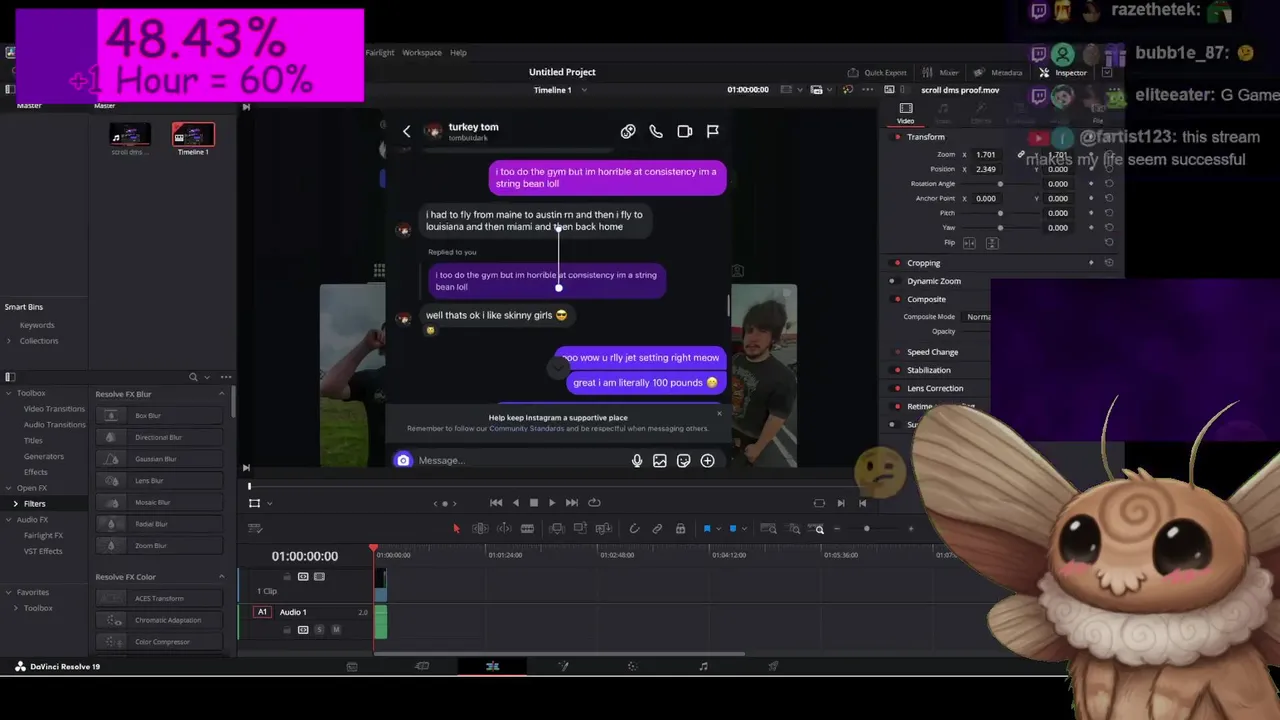Image resolution: width=1280 pixels, height=720 pixels.
Task: Toggle the Lens Correction section switch
Action: click(x=897, y=388)
